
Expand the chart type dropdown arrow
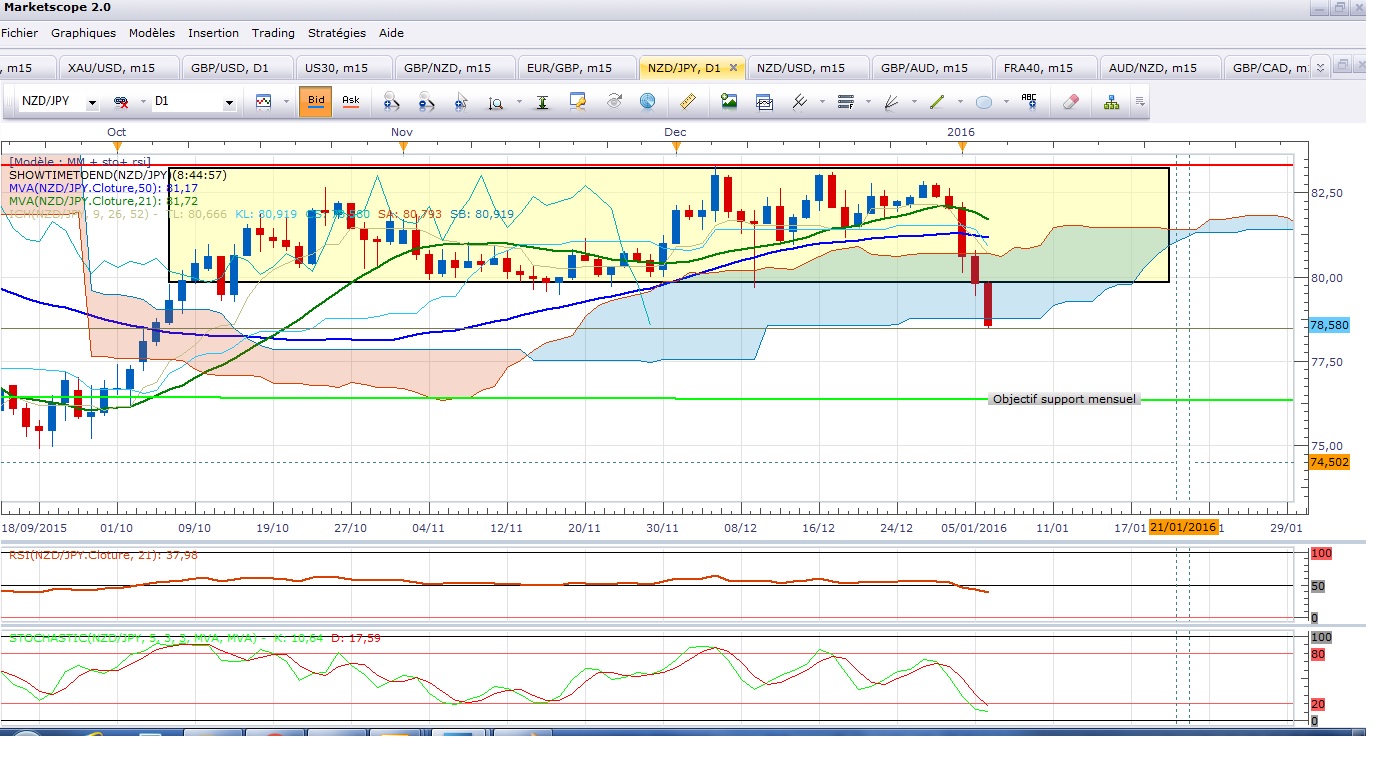tap(286, 102)
